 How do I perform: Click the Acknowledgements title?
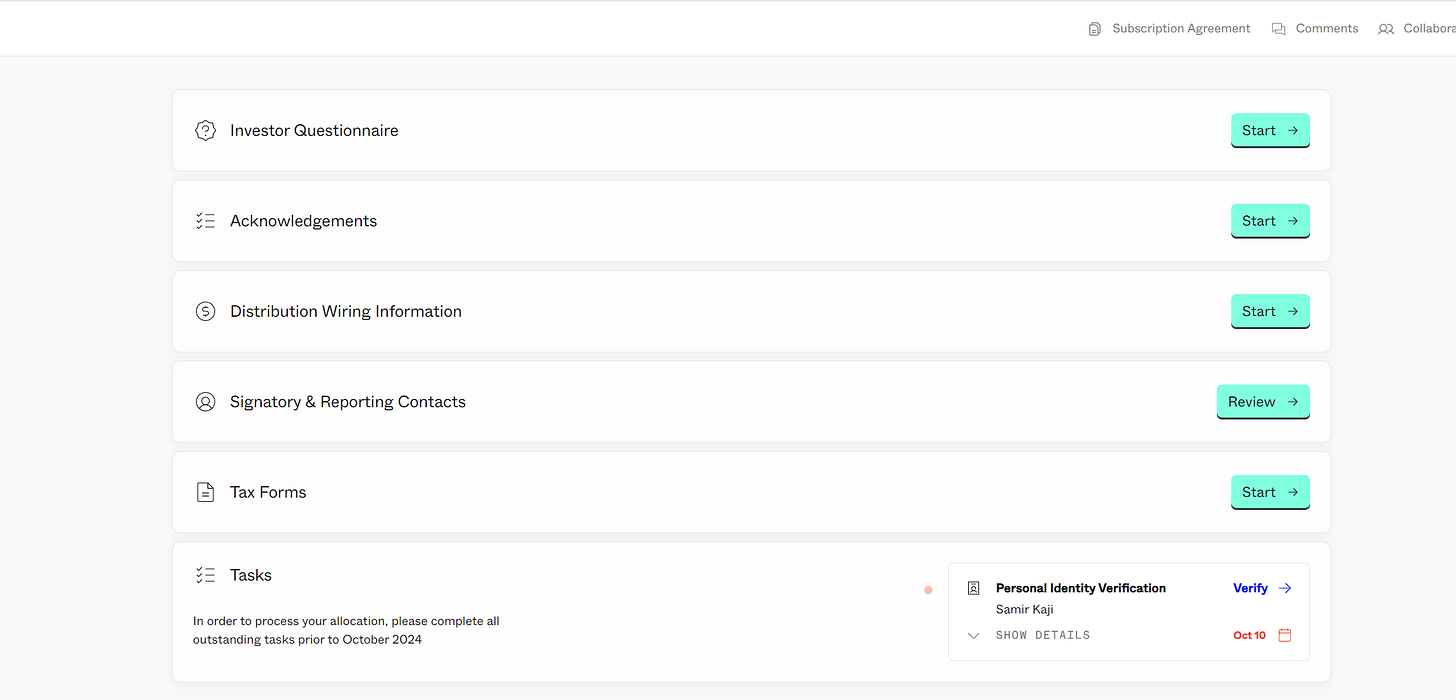[x=303, y=221]
